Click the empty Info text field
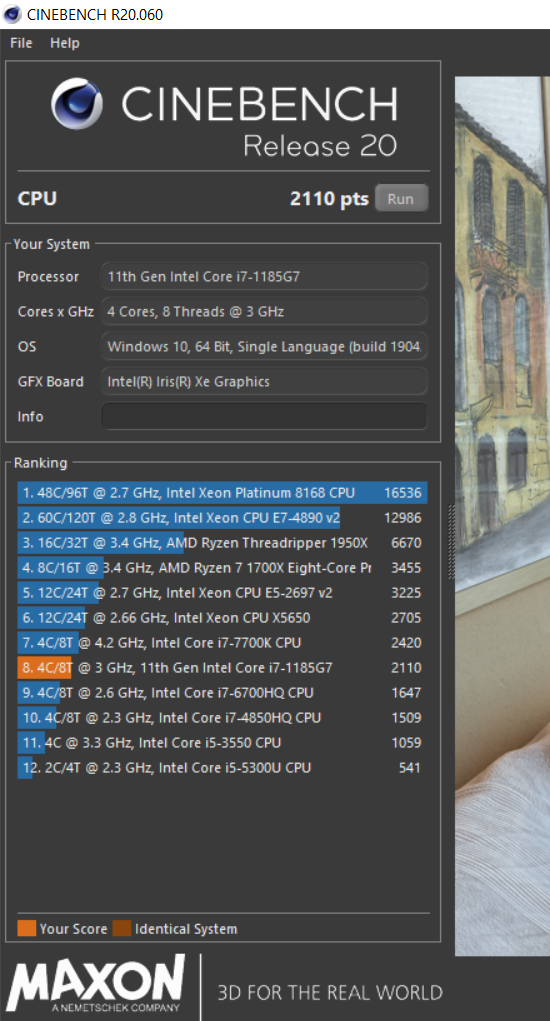550x1021 pixels. coord(264,416)
